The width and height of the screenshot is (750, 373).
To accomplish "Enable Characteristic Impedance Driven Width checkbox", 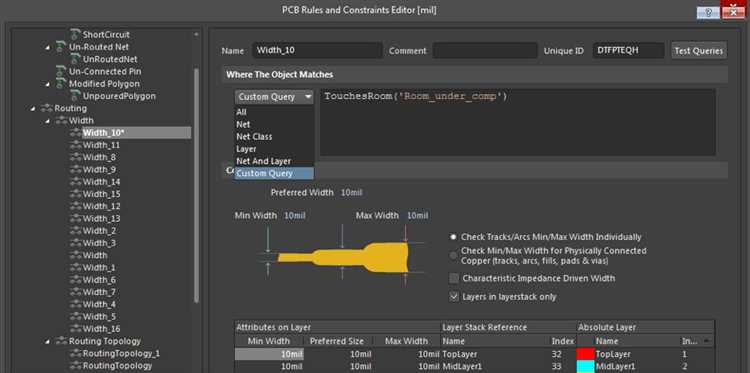I will click(x=454, y=278).
